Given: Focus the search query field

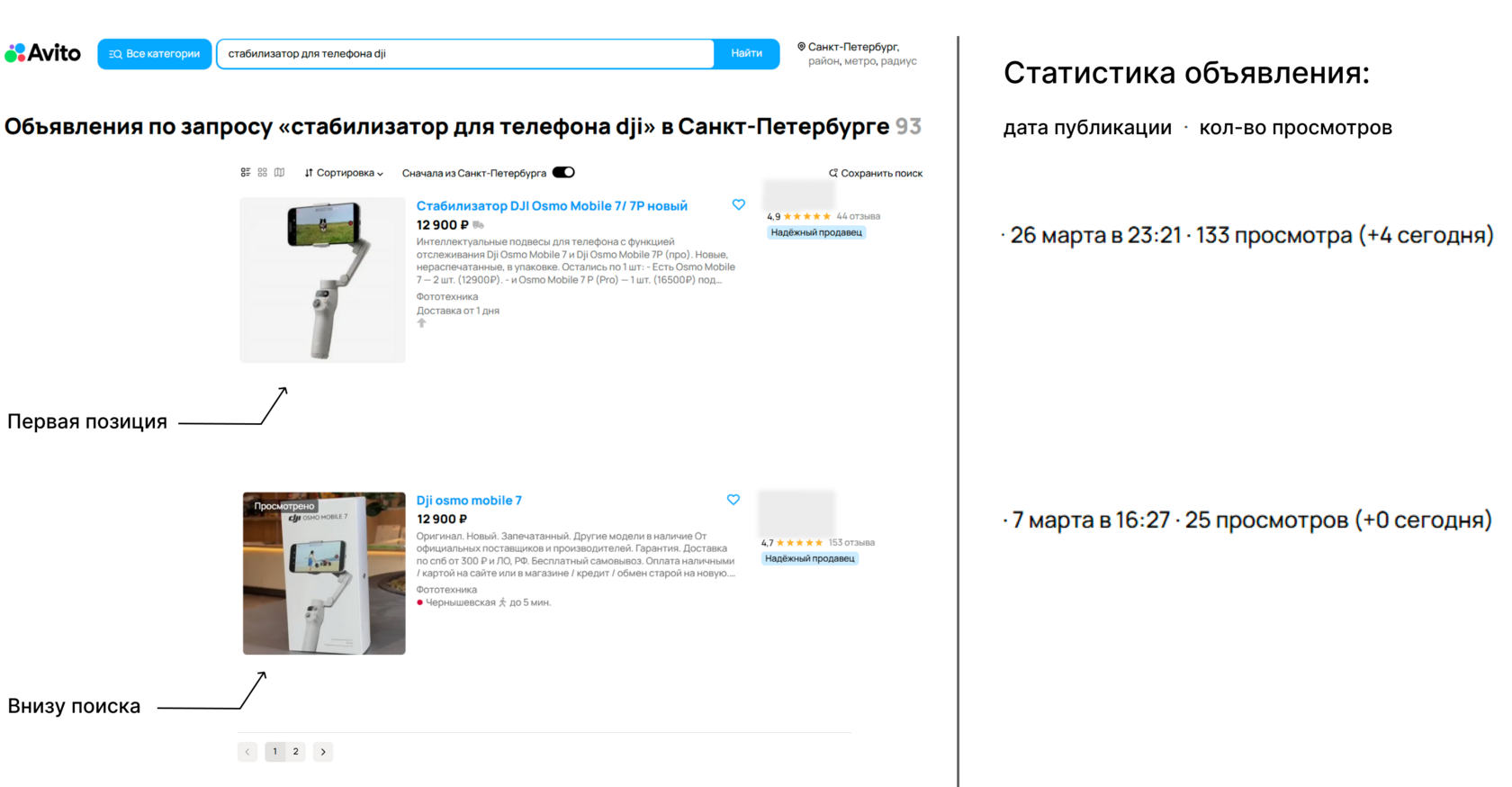Looking at the screenshot, I should (465, 54).
